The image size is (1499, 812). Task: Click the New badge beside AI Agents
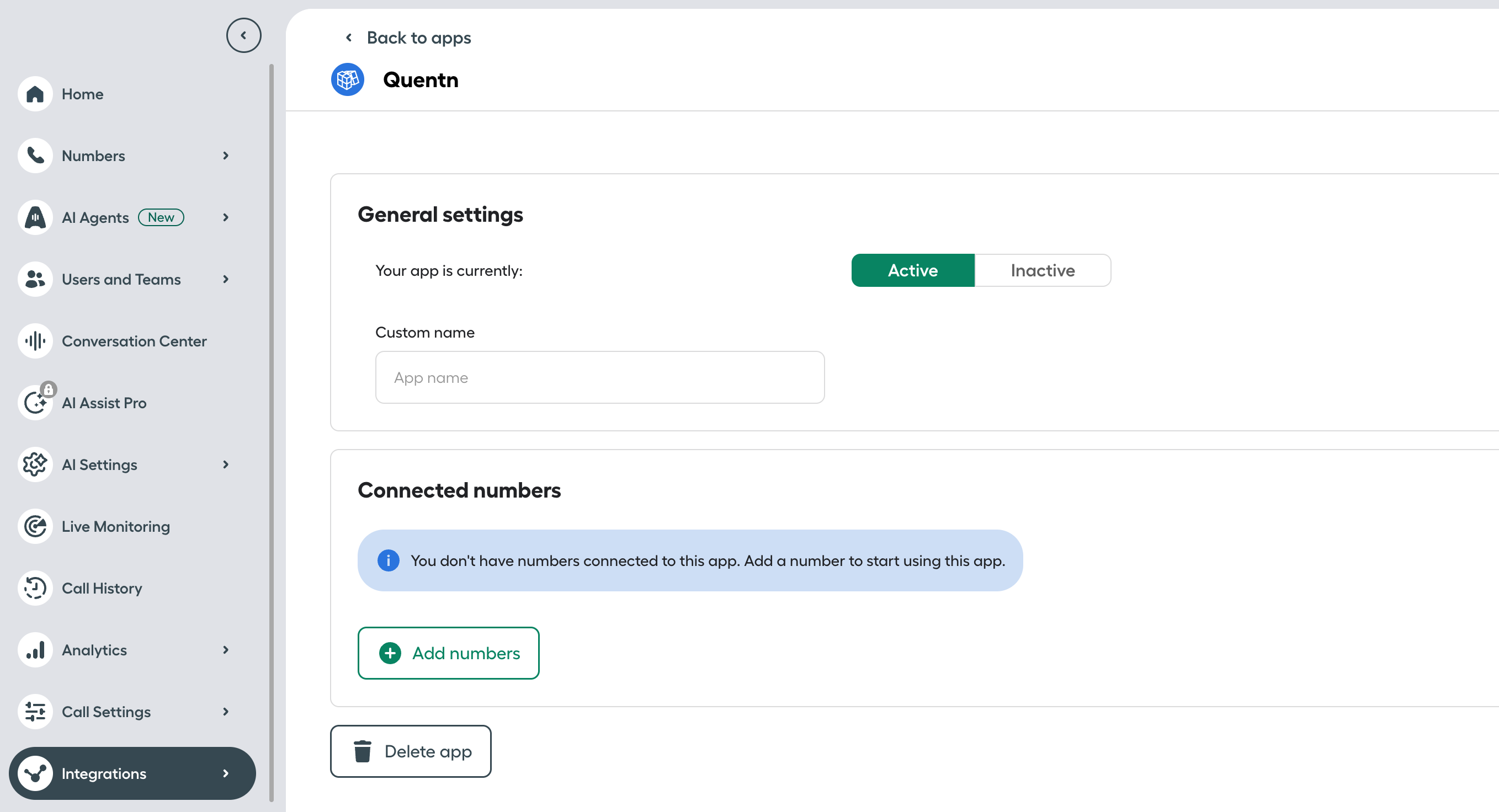coord(161,217)
